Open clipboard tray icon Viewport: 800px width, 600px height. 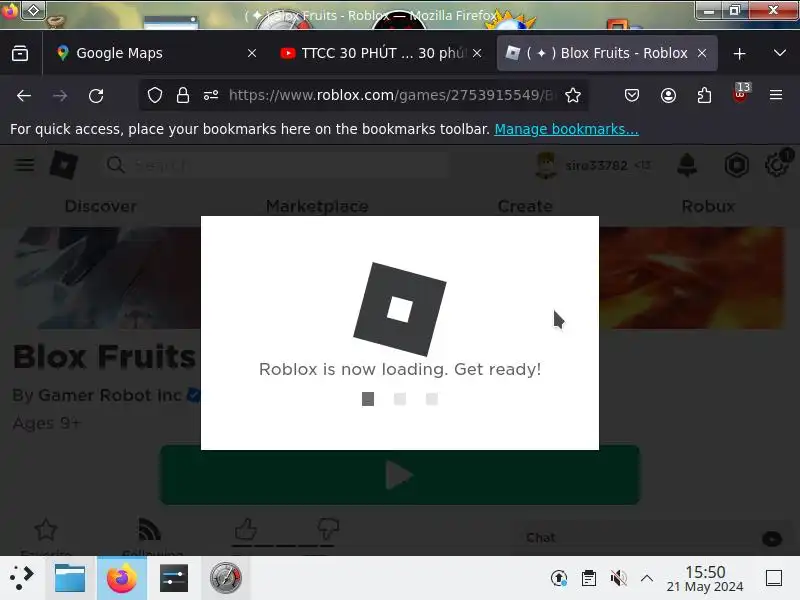(x=589, y=578)
